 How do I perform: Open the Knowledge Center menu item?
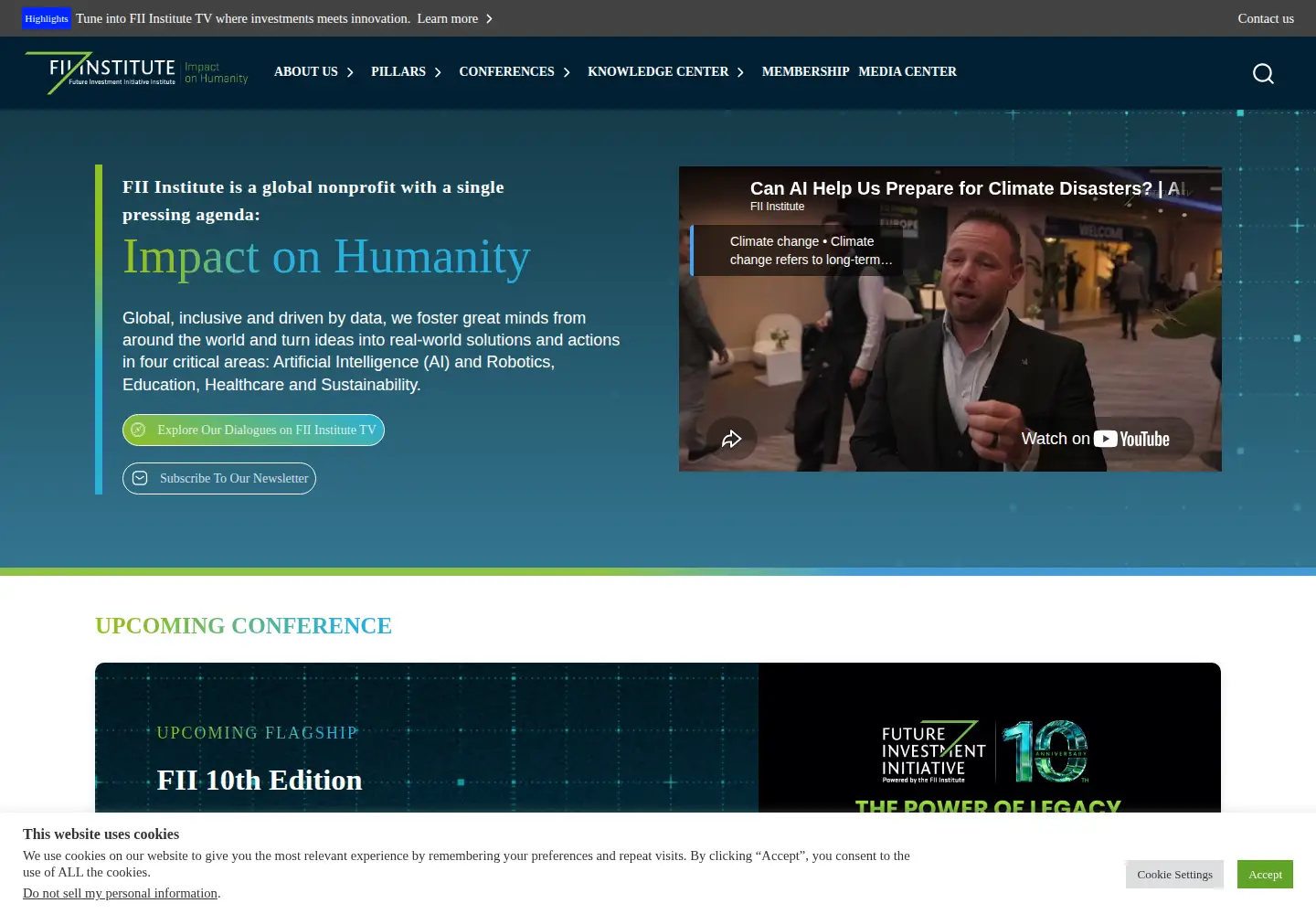(658, 71)
